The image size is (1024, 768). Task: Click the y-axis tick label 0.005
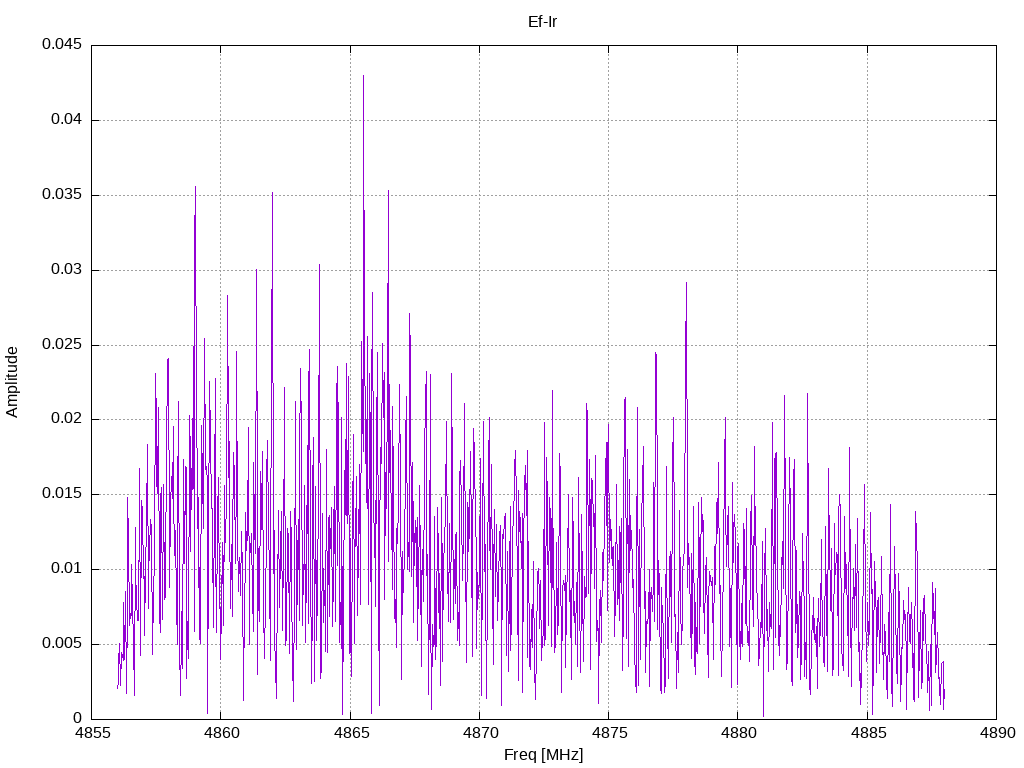pyautogui.click(x=62, y=643)
